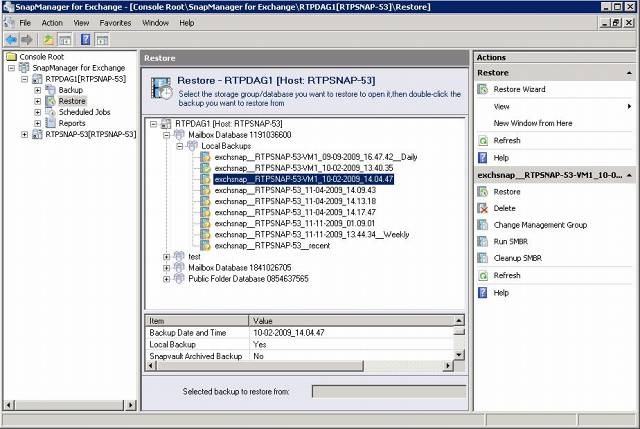Image resolution: width=640 pixels, height=429 pixels.
Task: Click the Cleanup SMBR icon
Action: pos(483,258)
